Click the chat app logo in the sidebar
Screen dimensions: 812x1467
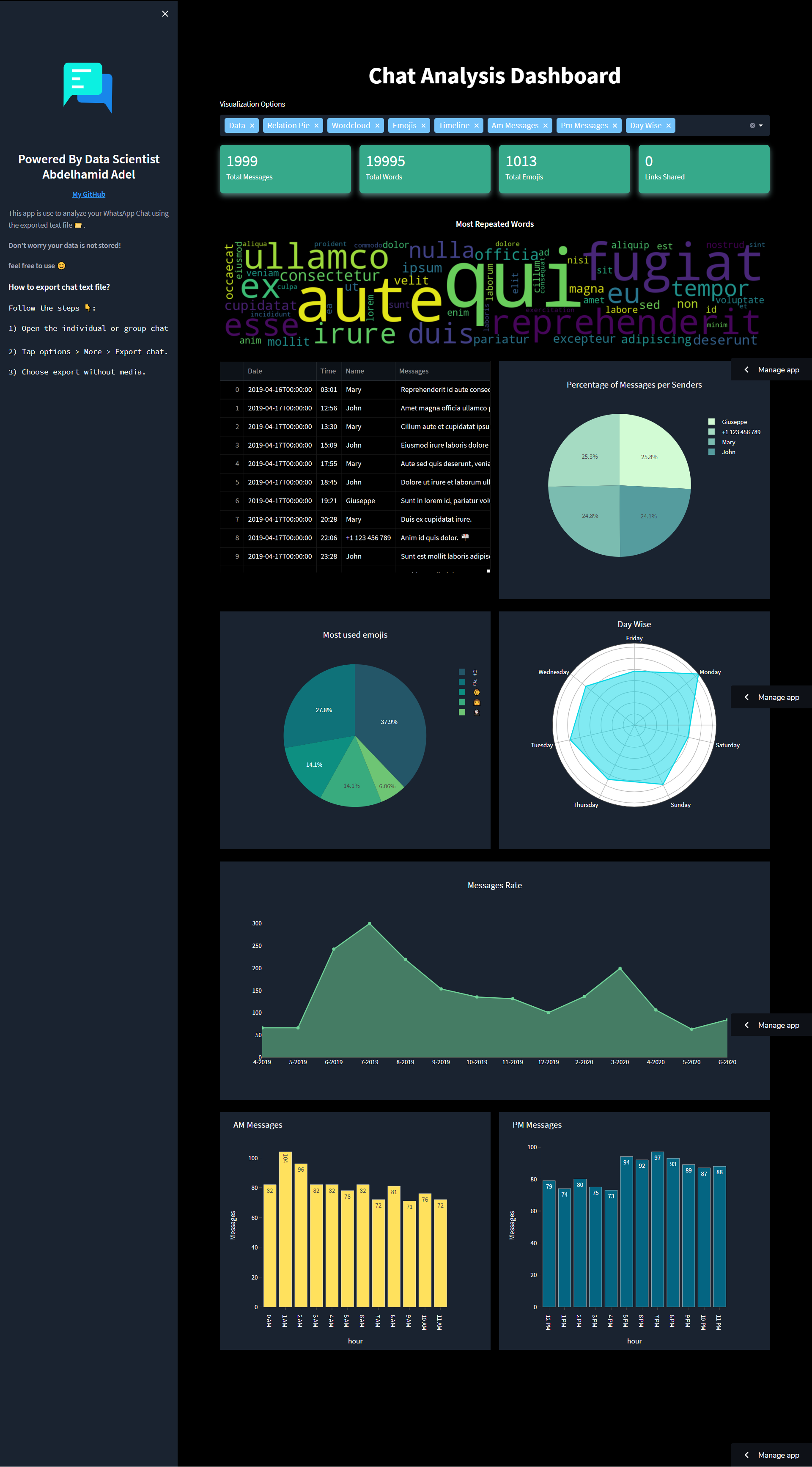click(x=88, y=88)
